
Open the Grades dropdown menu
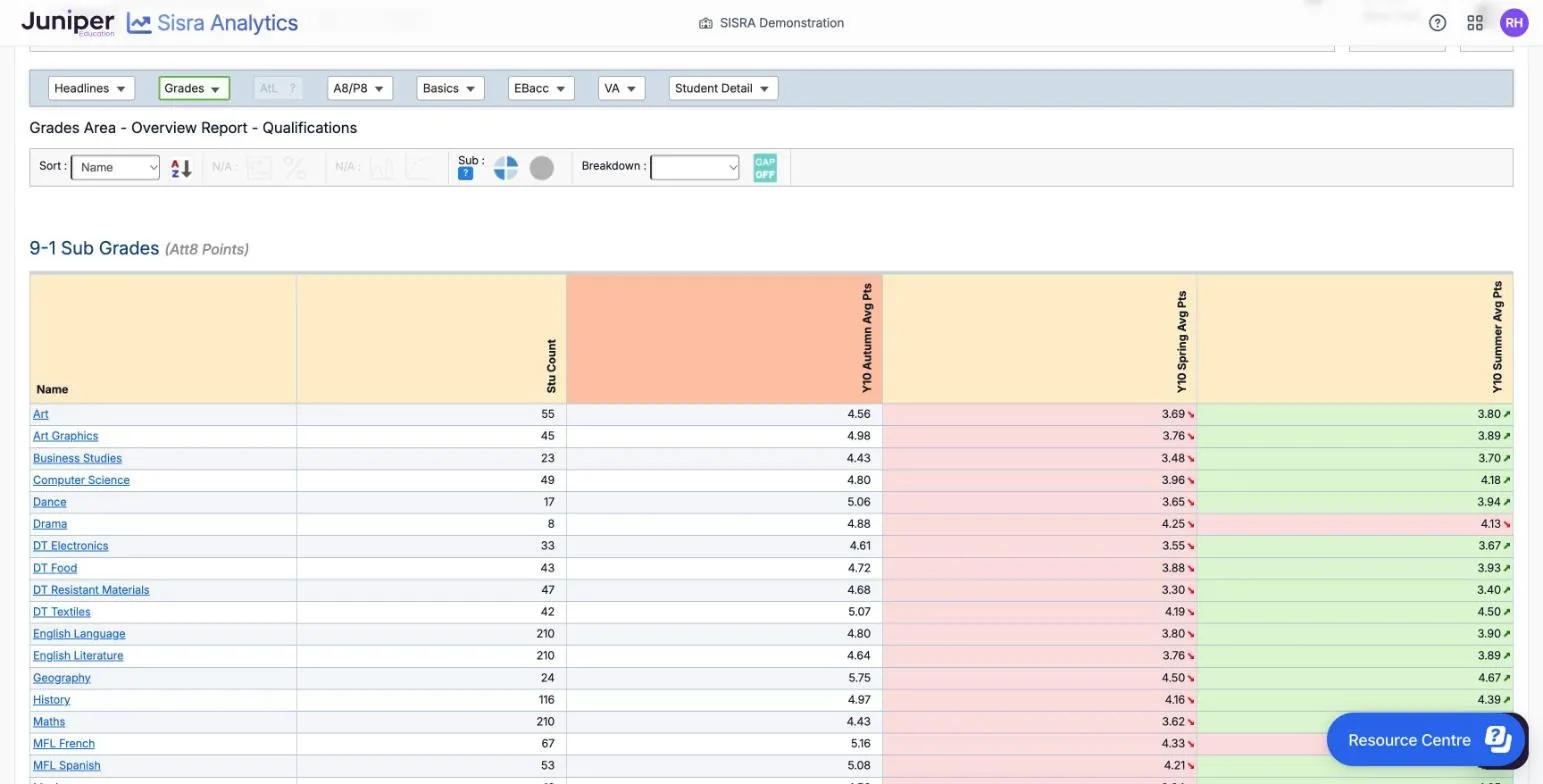[194, 88]
